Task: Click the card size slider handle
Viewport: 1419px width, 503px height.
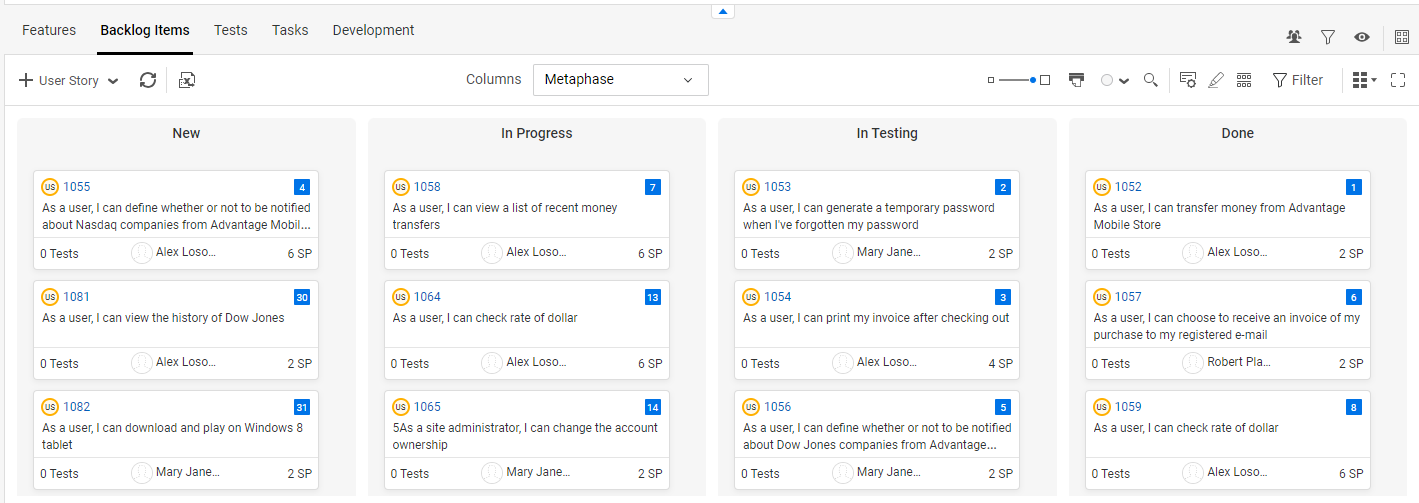Action: (1033, 80)
